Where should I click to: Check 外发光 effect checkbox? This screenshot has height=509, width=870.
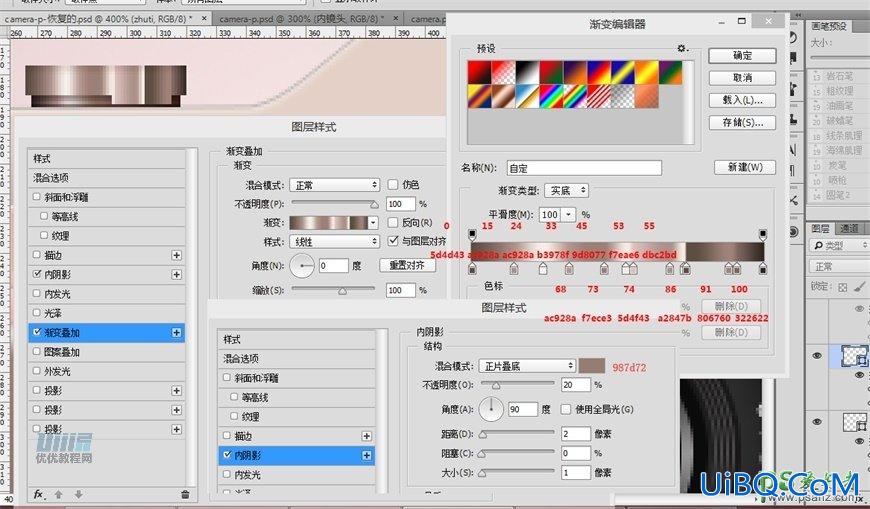coord(37,371)
